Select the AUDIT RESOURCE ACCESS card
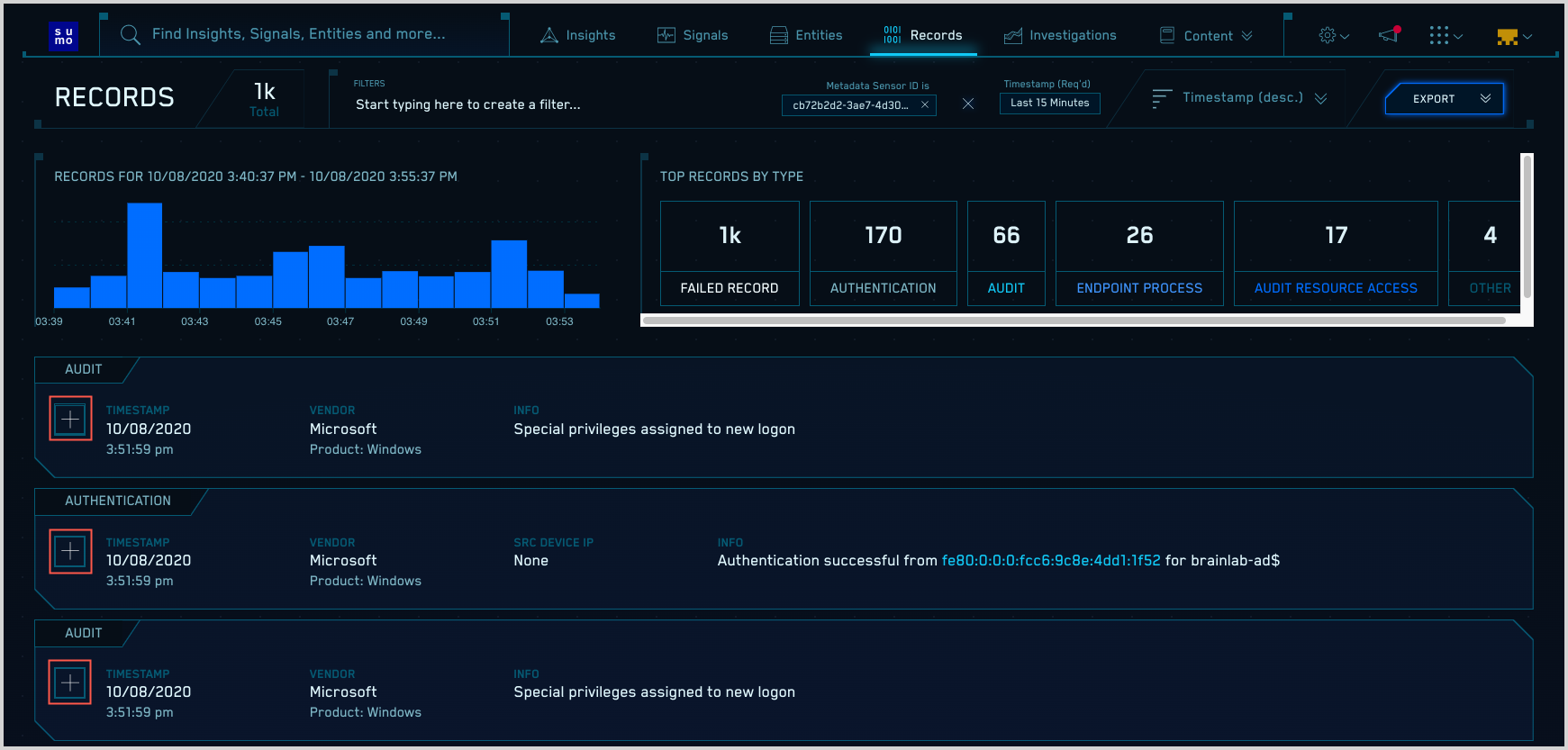Screen dimensions: 1568x750 tap(1336, 253)
